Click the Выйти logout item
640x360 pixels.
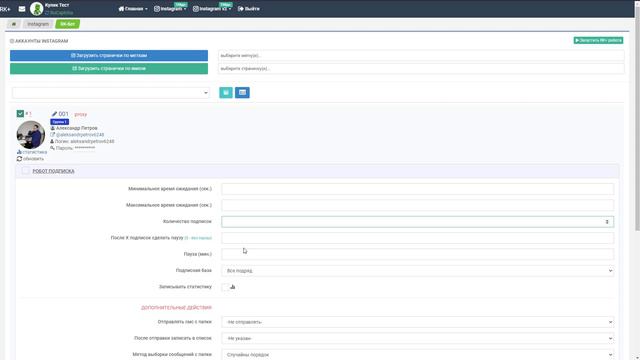pos(249,9)
